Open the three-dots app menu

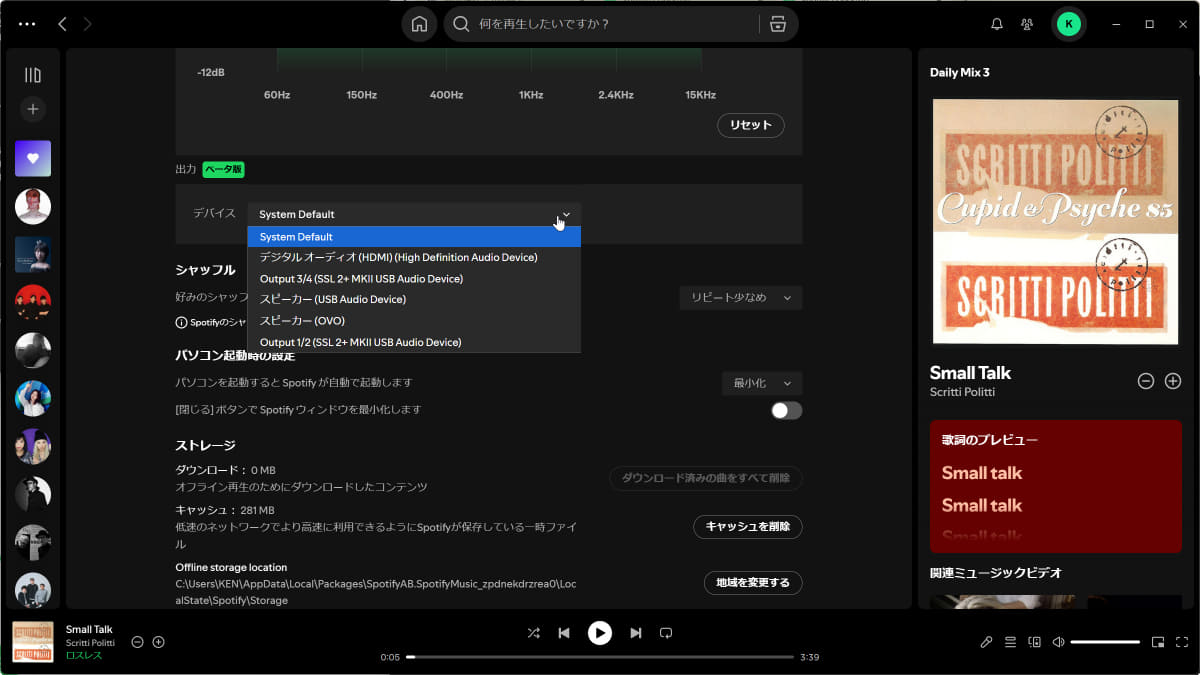[x=27, y=24]
